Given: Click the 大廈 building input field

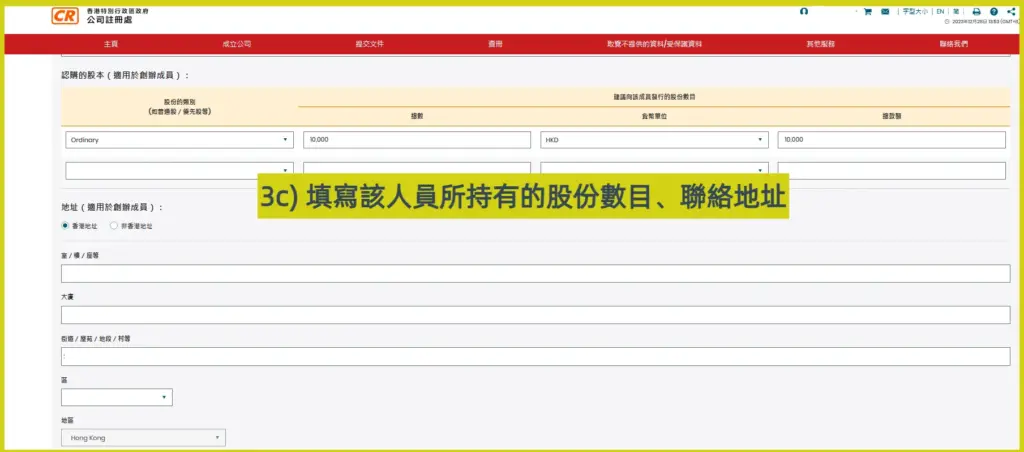Looking at the screenshot, I should pyautogui.click(x=535, y=315).
